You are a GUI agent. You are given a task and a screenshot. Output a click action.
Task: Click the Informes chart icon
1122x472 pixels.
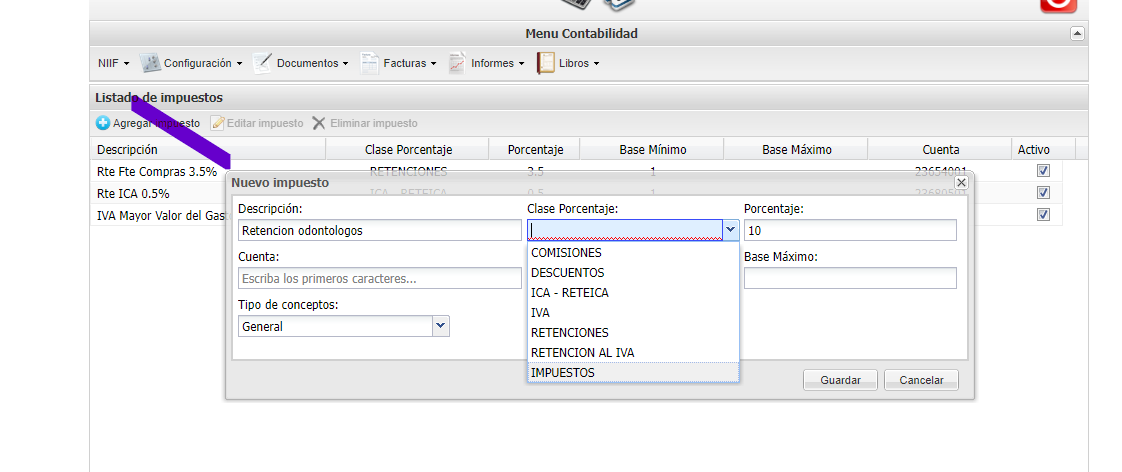457,63
